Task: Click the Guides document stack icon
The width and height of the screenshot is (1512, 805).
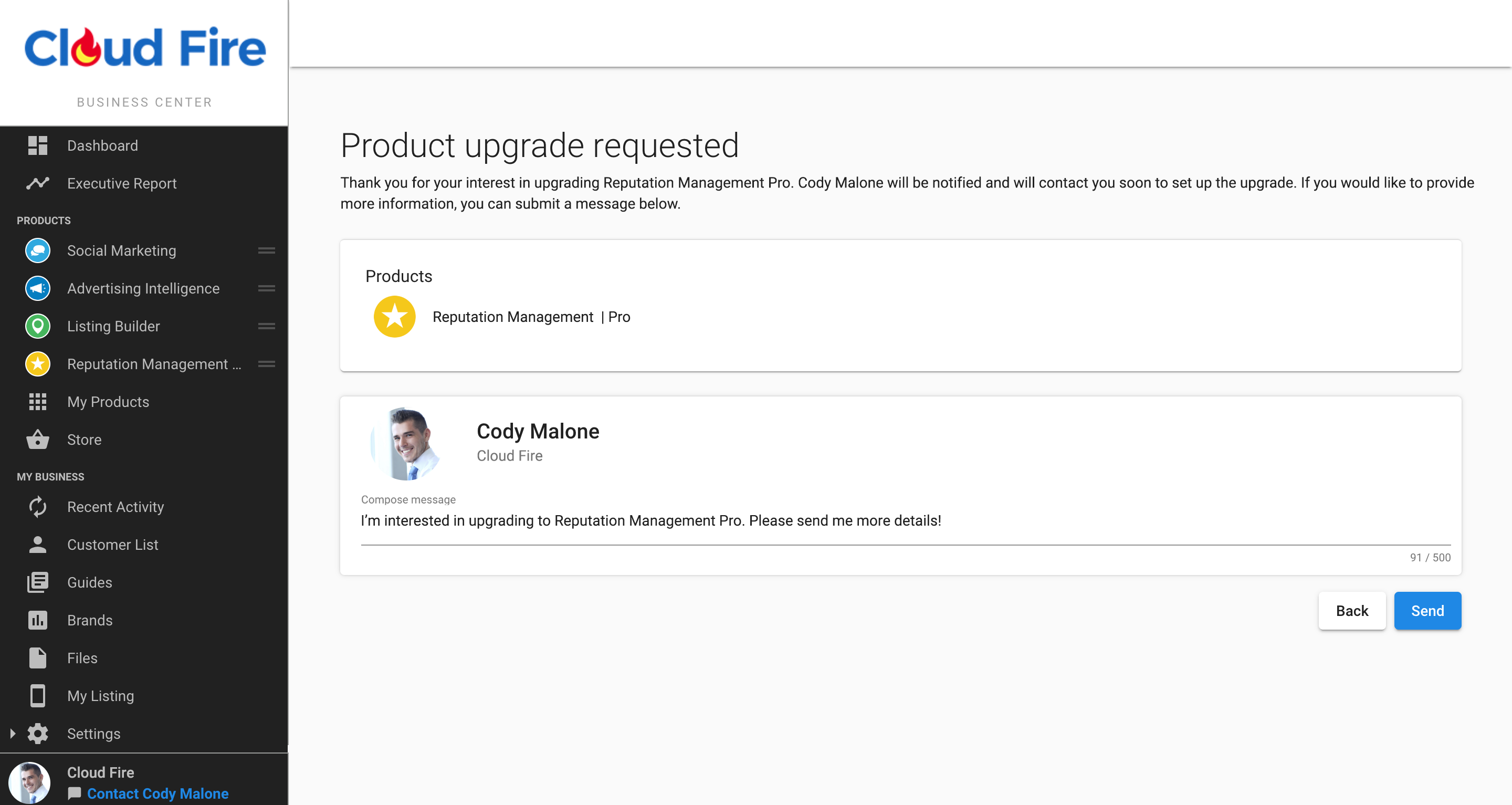Action: (x=38, y=582)
